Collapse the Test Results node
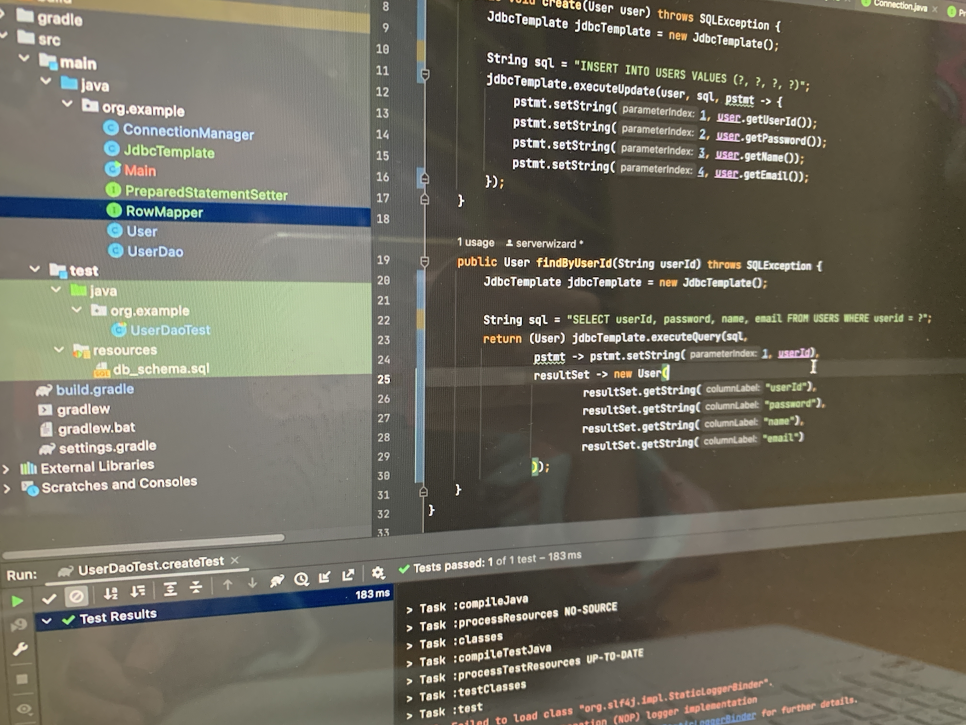 46,622
